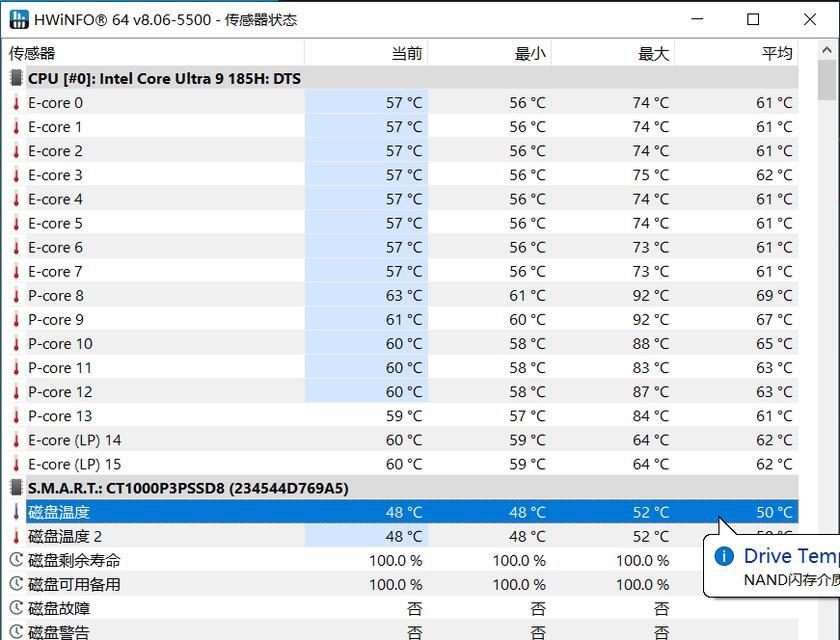The height and width of the screenshot is (640, 840).
Task: Select the CPU [#0]: Intel Core Ultra 9 185H group
Action: (164, 79)
